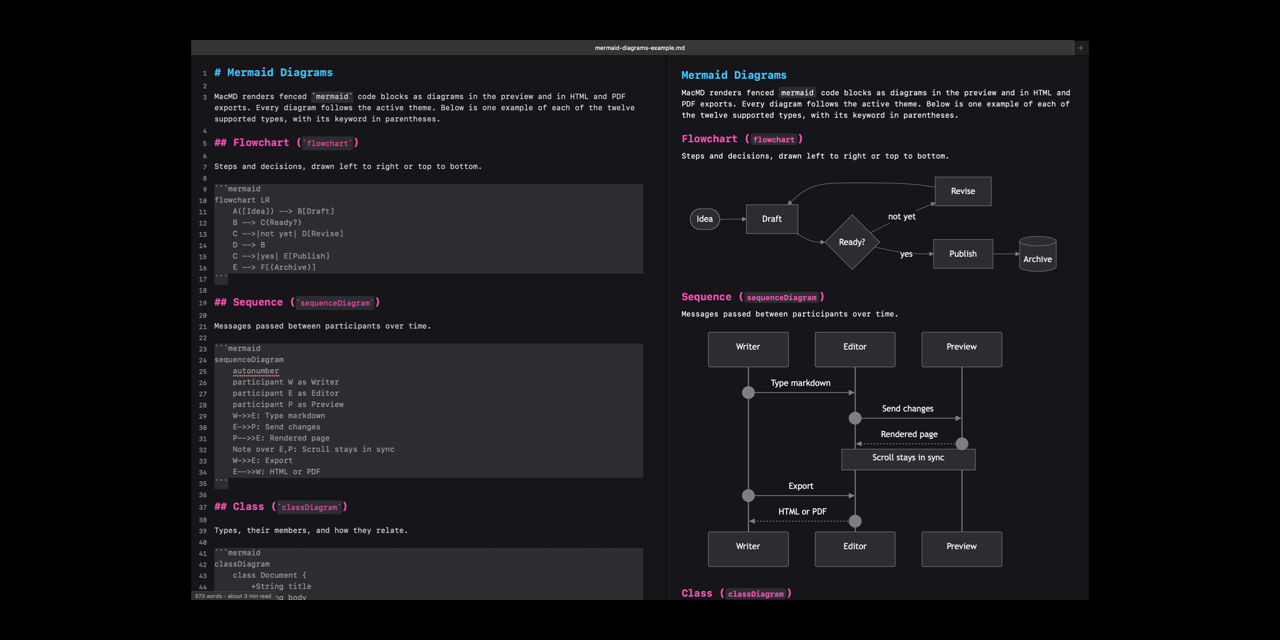Select the Revise node in the flowchart
The width and height of the screenshot is (1280, 640).
(x=963, y=191)
